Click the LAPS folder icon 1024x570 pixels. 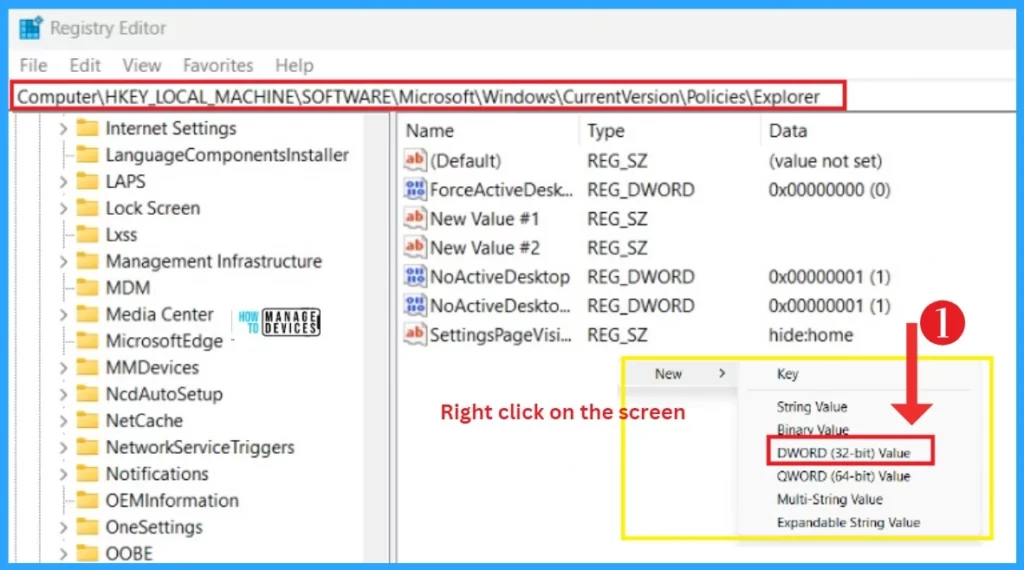[87, 181]
